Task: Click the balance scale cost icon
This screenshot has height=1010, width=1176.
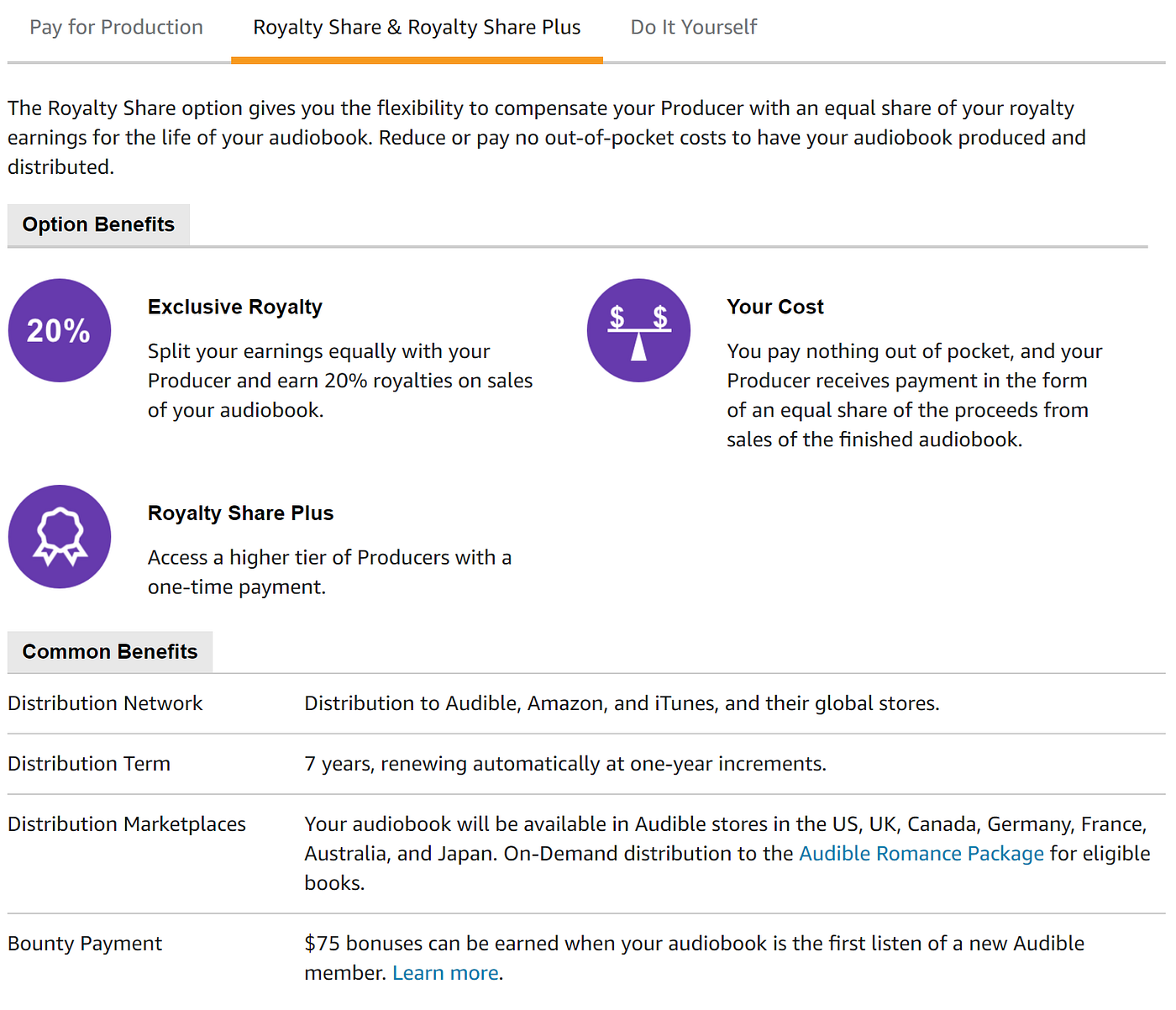Action: pos(638,330)
